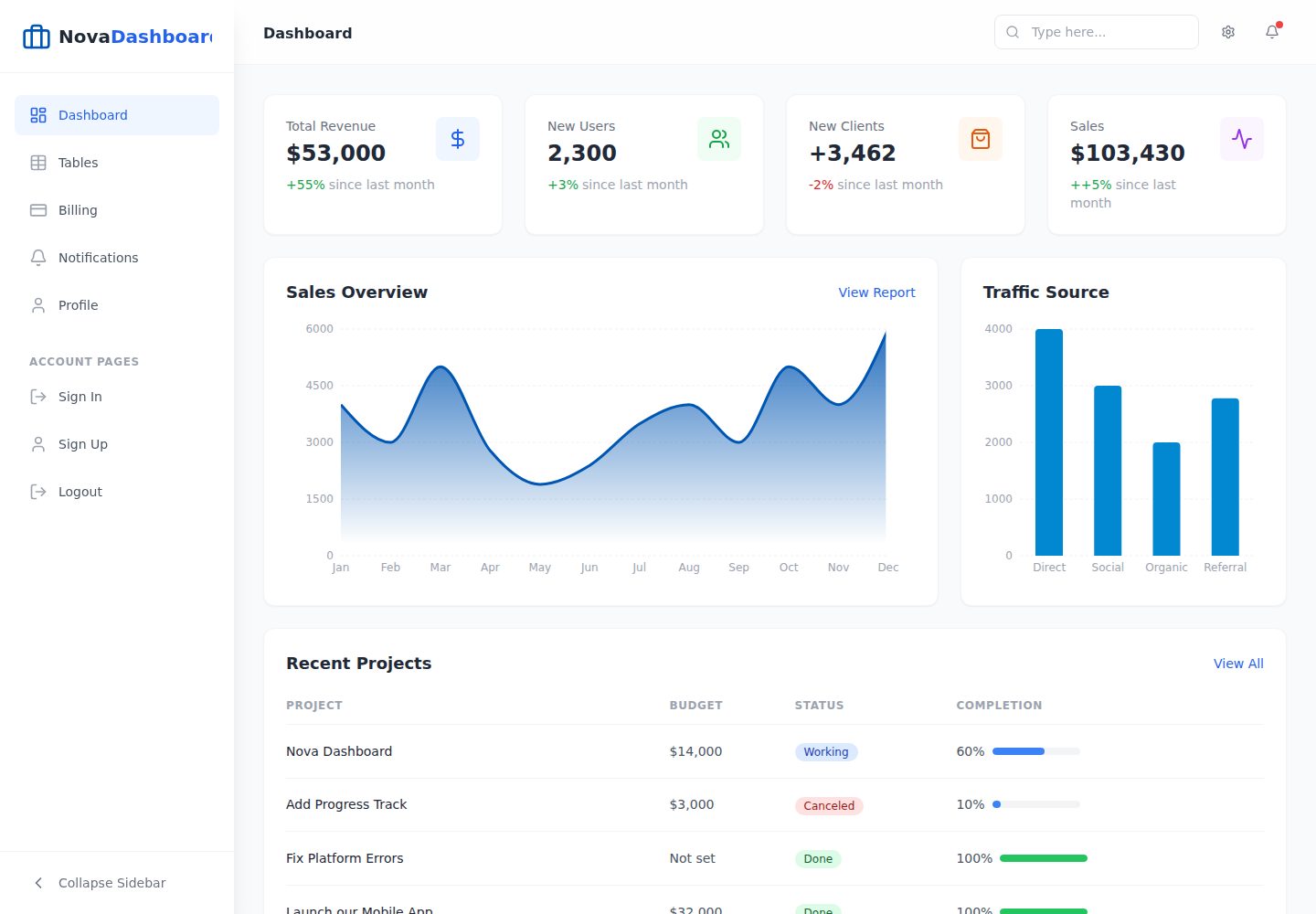Click the Dashboard grid icon in sidebar

point(38,115)
